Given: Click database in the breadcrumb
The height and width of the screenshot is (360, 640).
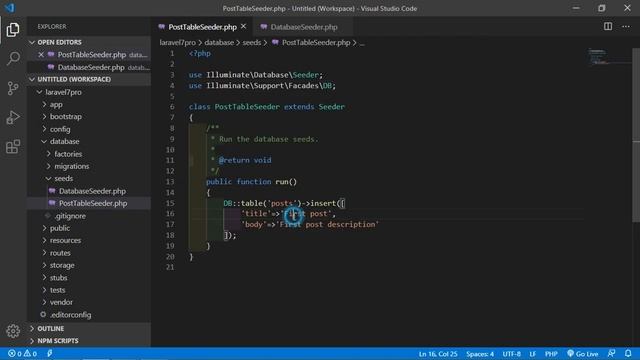Looking at the screenshot, I should [219, 42].
